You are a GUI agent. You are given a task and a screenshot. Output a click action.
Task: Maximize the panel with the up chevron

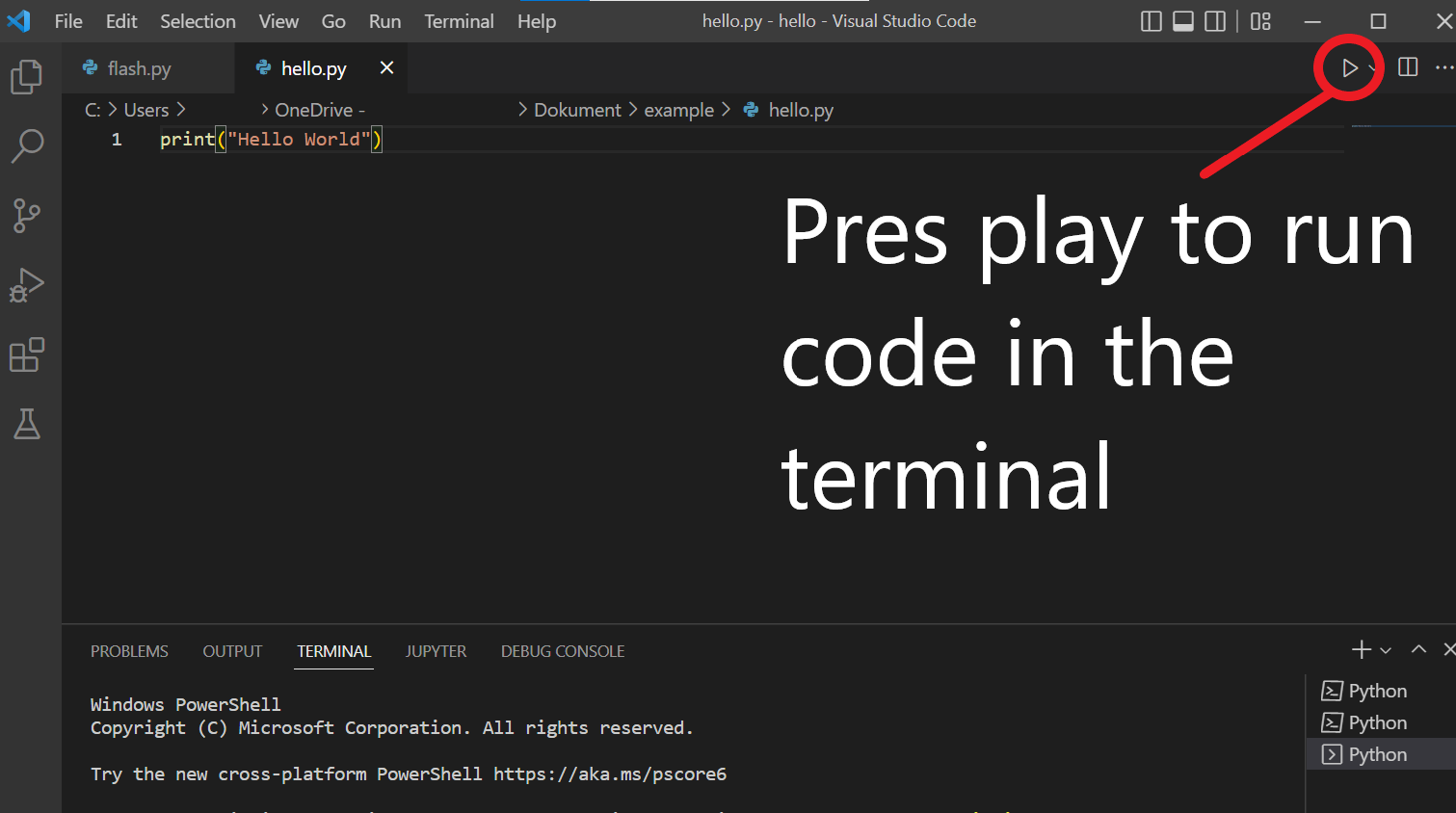point(1418,649)
